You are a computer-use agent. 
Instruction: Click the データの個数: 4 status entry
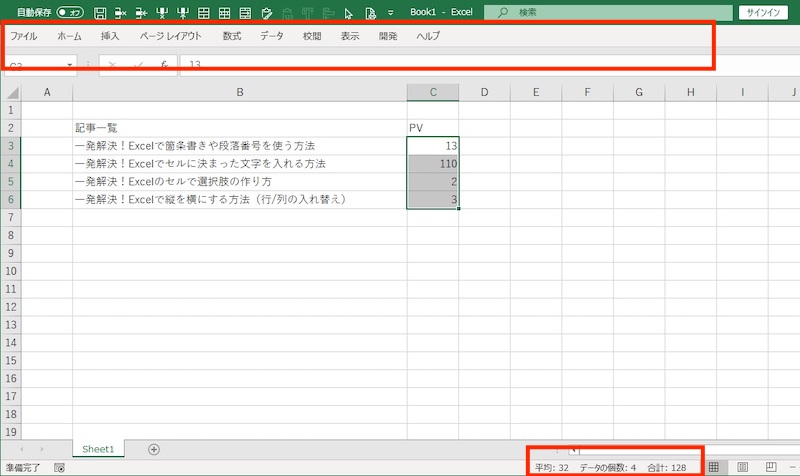(608, 468)
